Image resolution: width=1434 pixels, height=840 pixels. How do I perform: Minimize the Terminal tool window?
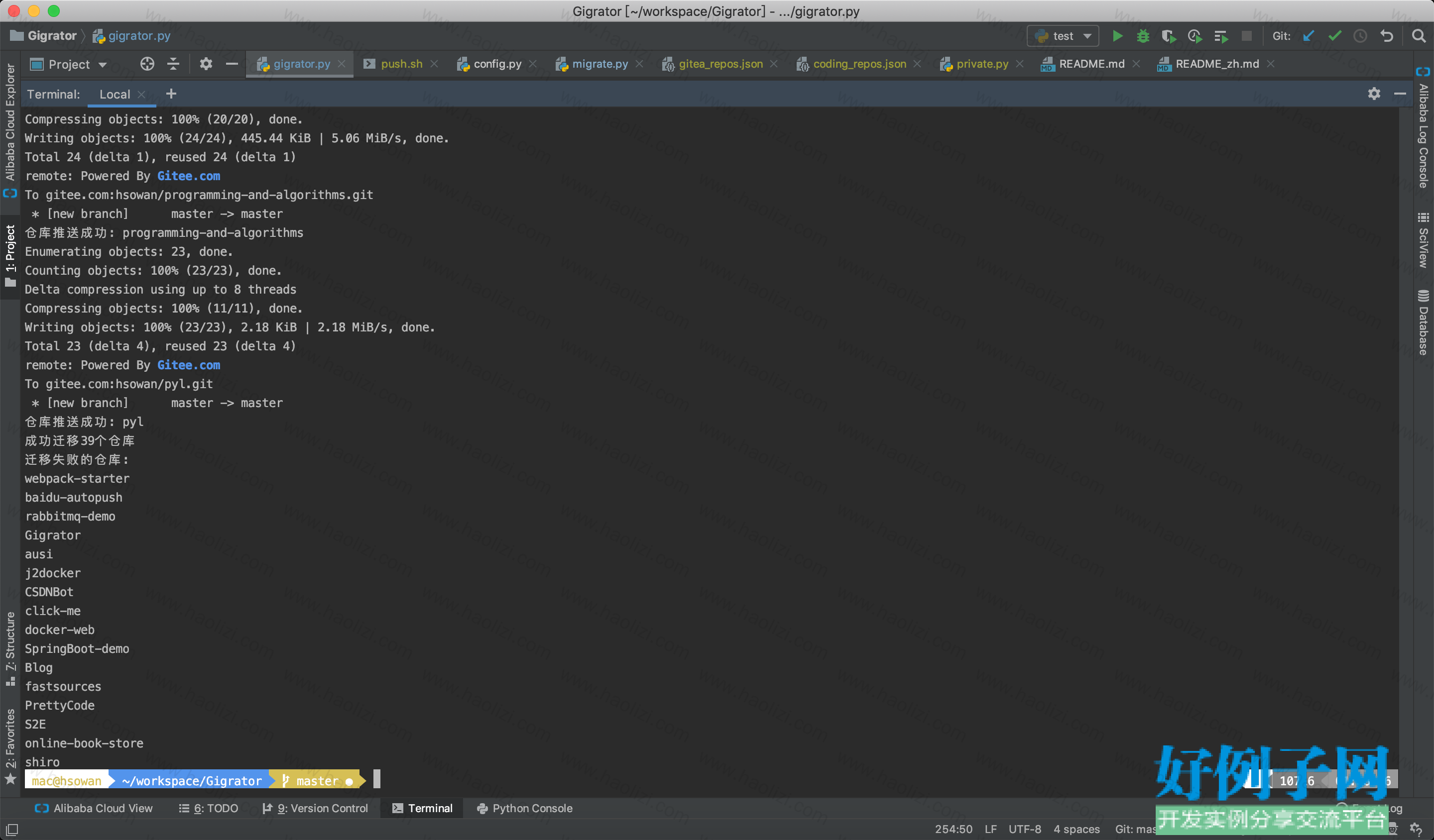tap(1400, 93)
